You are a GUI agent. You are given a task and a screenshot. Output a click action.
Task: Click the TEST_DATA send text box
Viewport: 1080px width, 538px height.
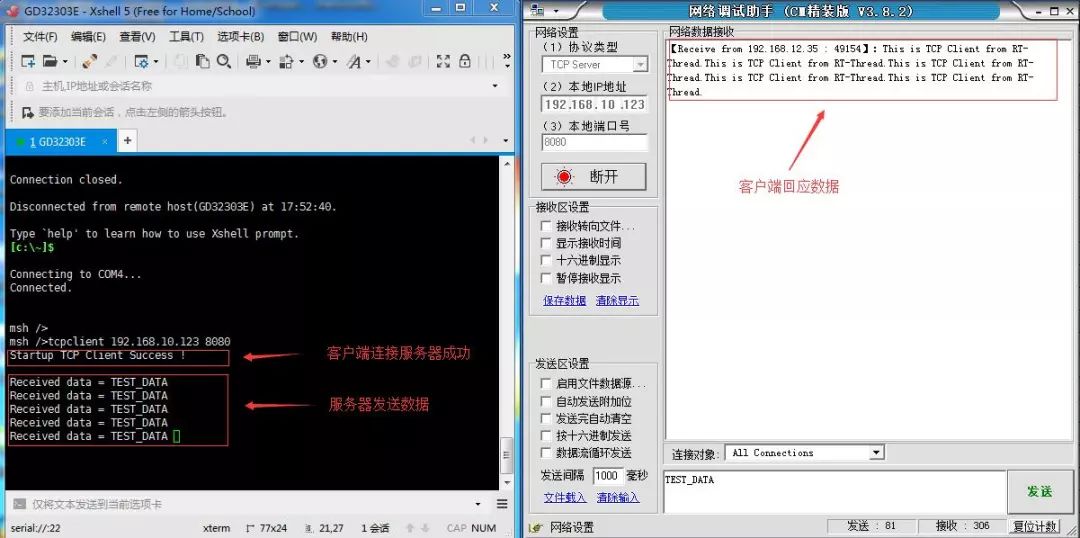[834, 492]
